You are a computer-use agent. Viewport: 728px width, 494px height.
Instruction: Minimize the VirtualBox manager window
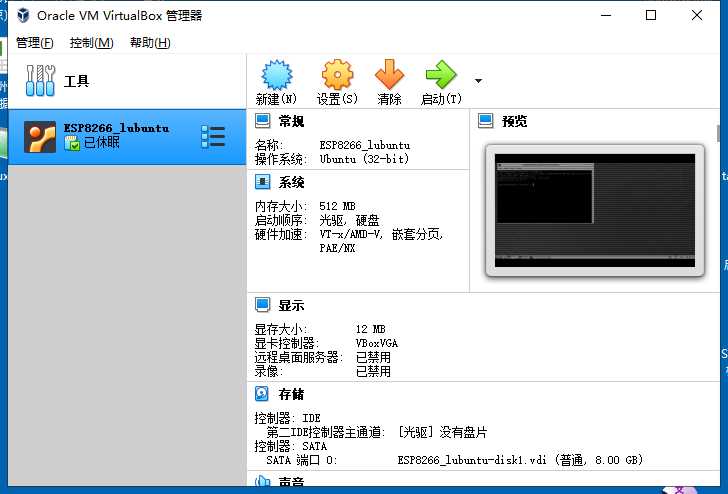606,15
